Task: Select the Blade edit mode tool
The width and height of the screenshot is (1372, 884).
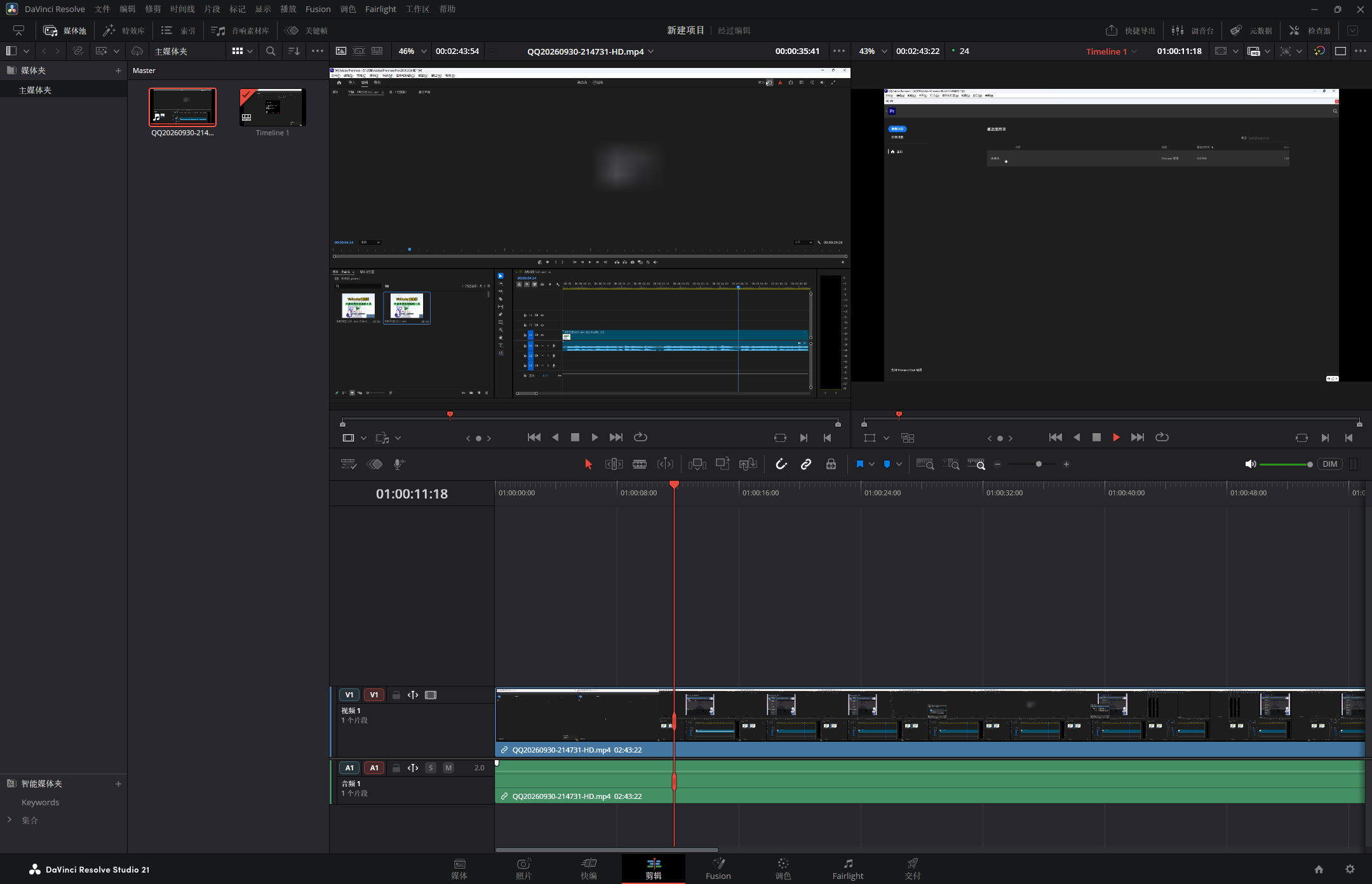Action: [640, 464]
